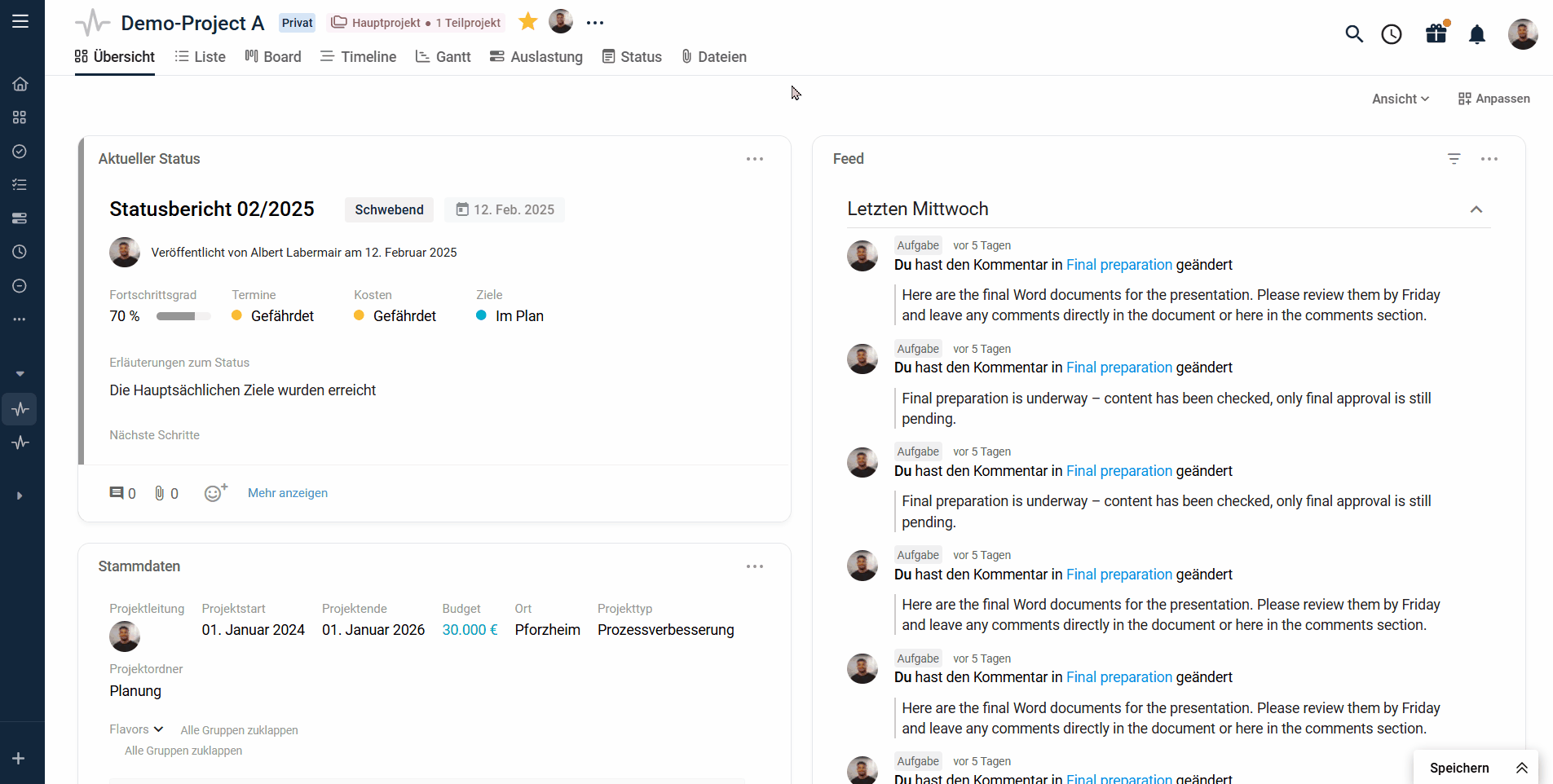Viewport: 1553px width, 784px height.
Task: Open the hamburger menu to toggle the sidebar
Action: (x=20, y=21)
